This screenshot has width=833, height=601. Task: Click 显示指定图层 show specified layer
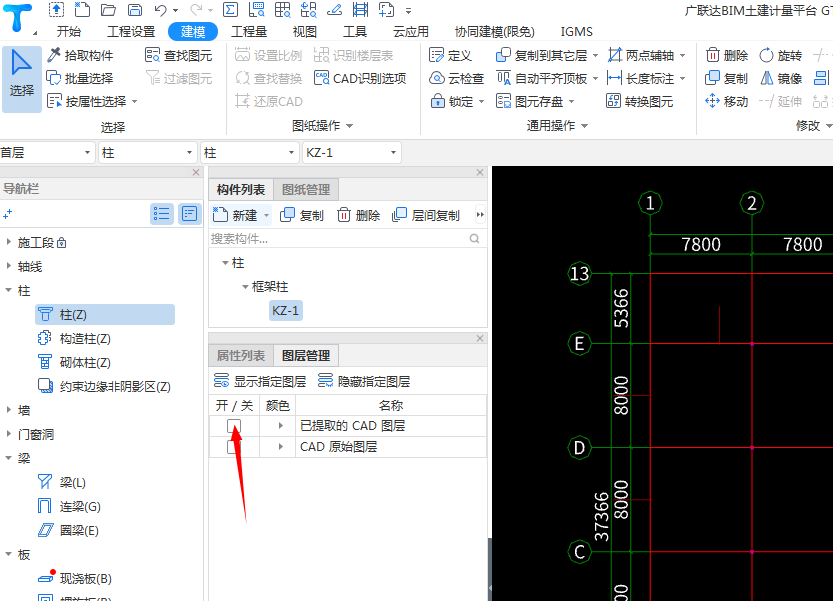(260, 381)
